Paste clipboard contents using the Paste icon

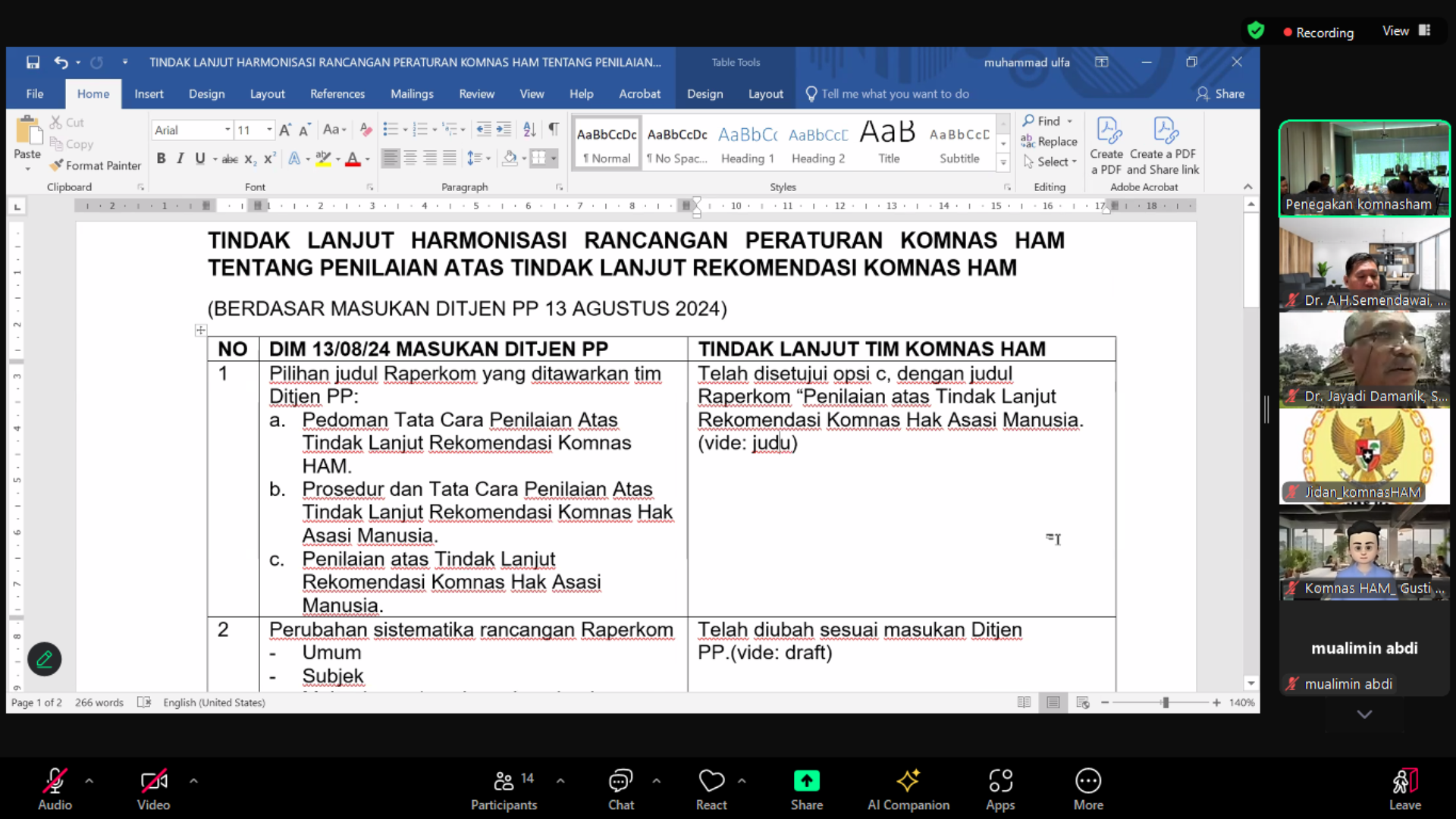(28, 131)
